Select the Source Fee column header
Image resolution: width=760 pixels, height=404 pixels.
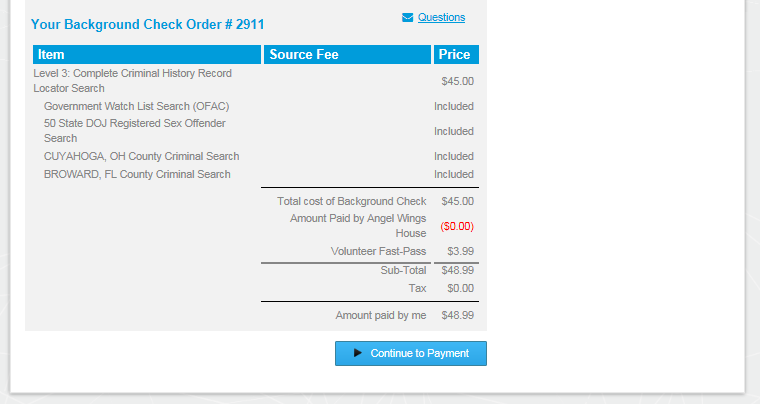[304, 55]
